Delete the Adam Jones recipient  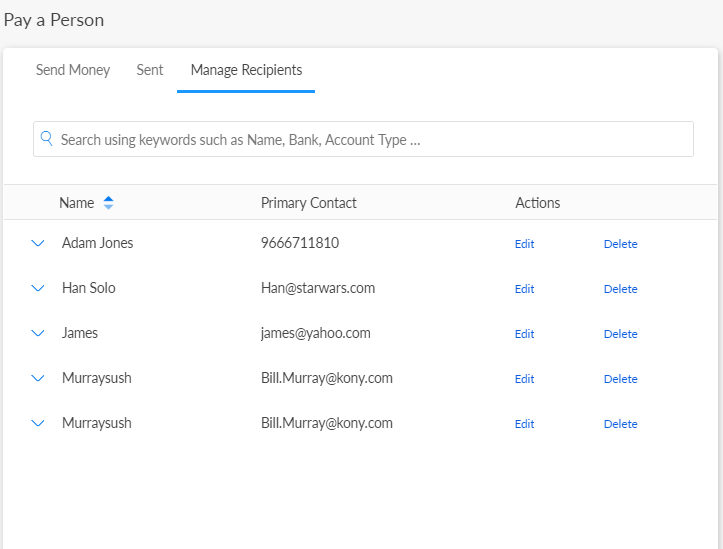[620, 244]
